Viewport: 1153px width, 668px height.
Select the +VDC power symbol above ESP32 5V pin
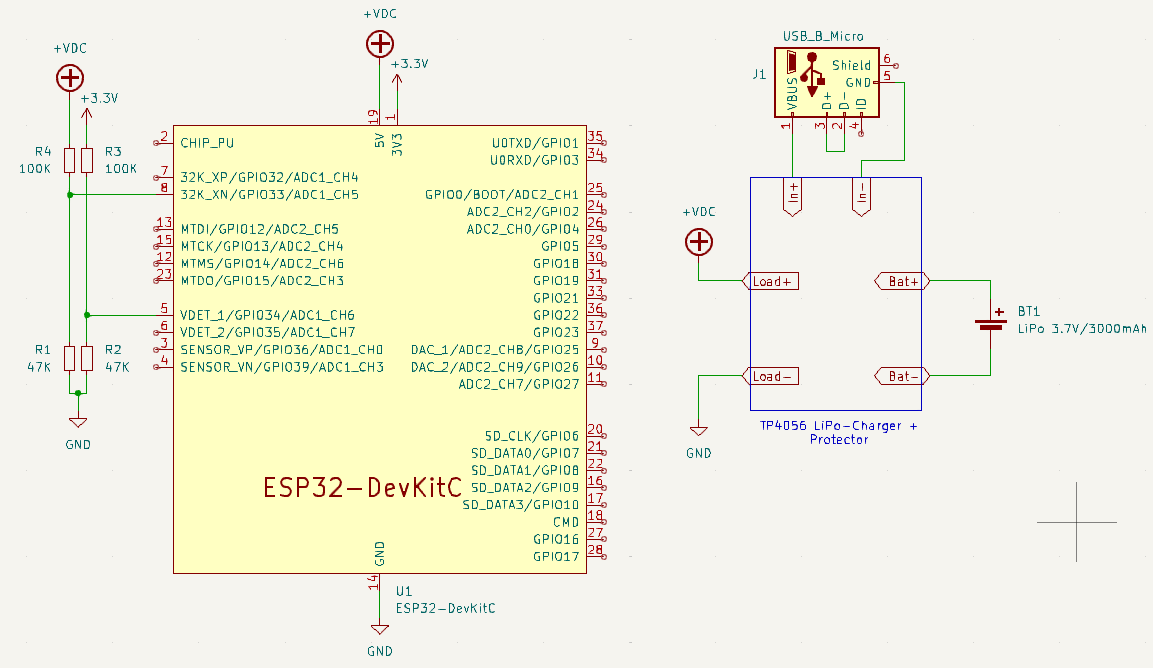tap(379, 44)
